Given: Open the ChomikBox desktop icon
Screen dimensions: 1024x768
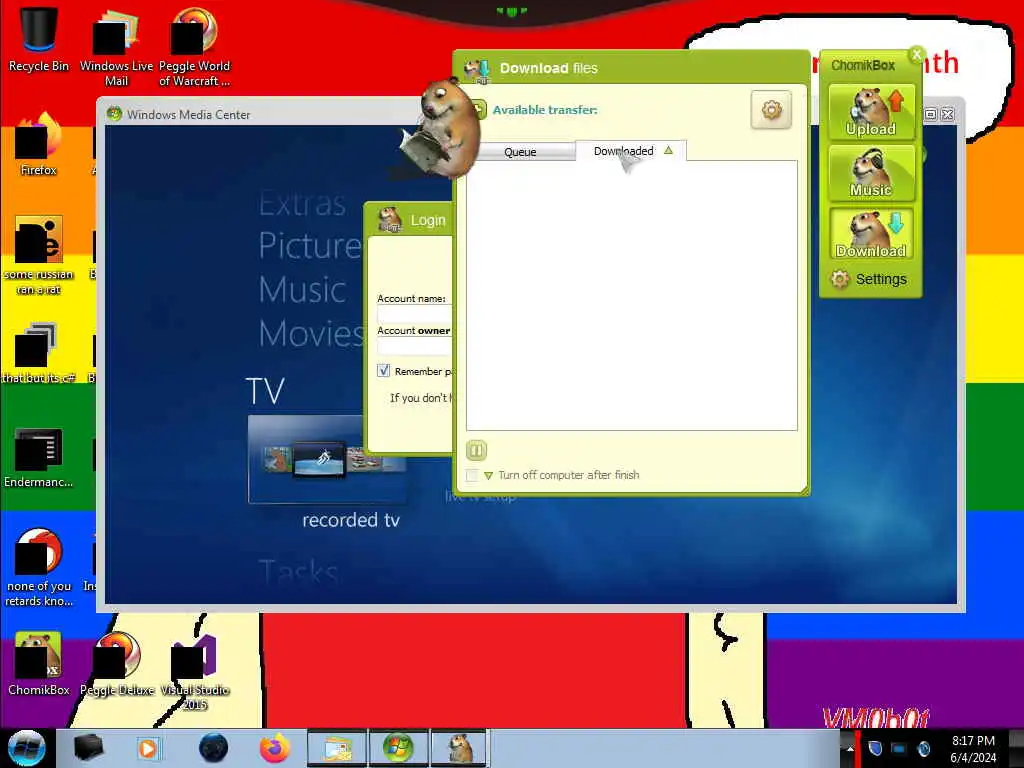Looking at the screenshot, I should (x=39, y=664).
